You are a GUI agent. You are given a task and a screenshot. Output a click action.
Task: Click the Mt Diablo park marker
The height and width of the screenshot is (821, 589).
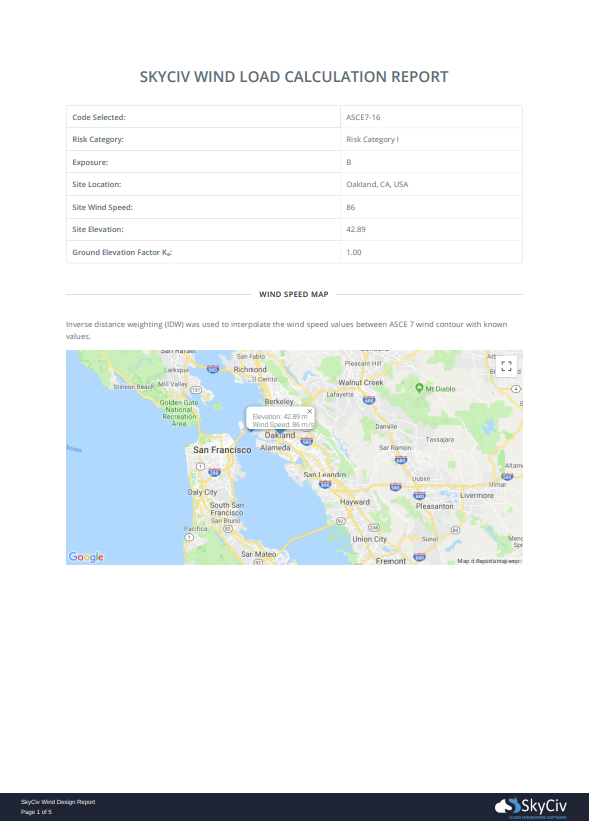tap(419, 388)
